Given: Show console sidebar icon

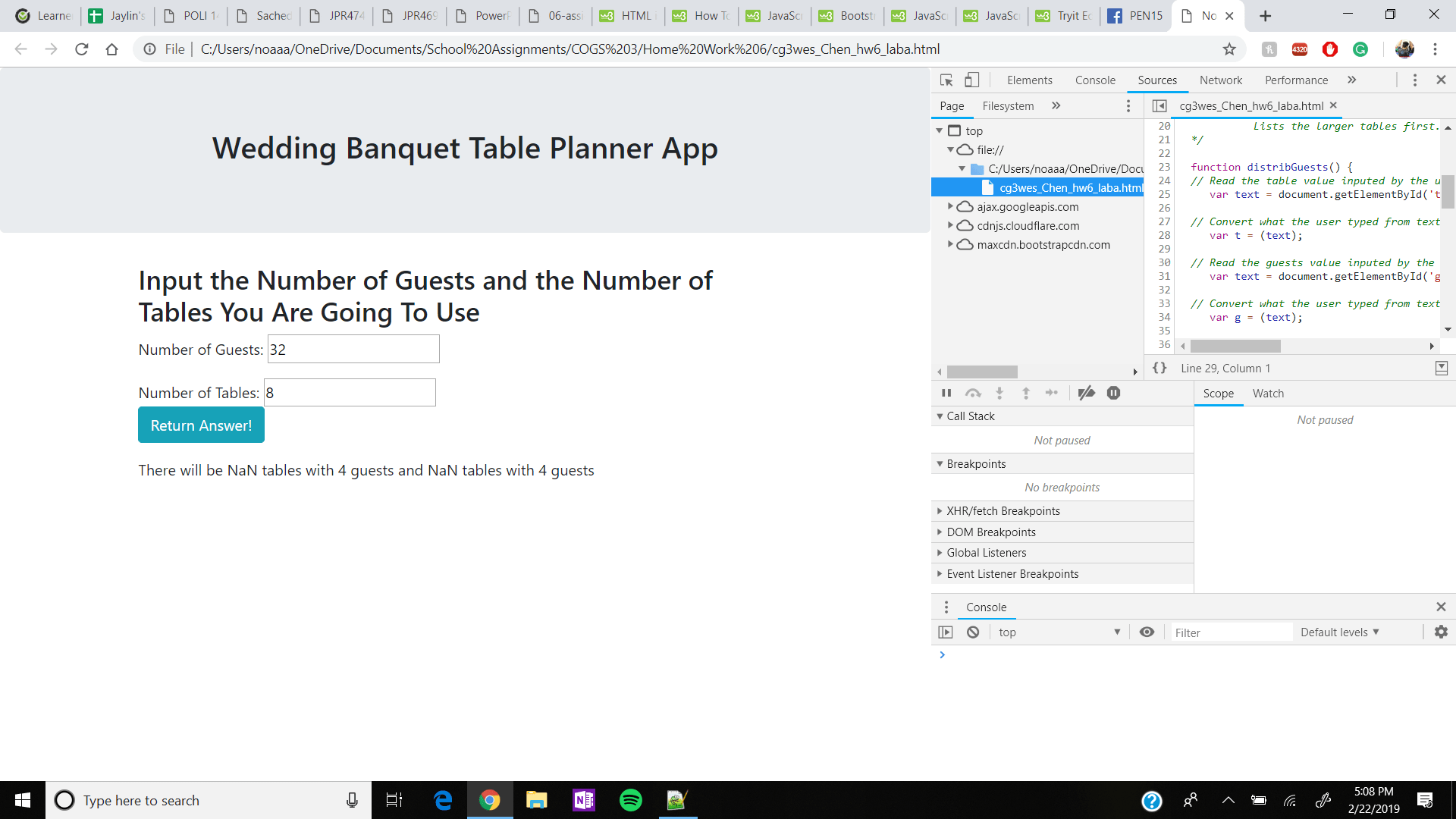Looking at the screenshot, I should [946, 632].
